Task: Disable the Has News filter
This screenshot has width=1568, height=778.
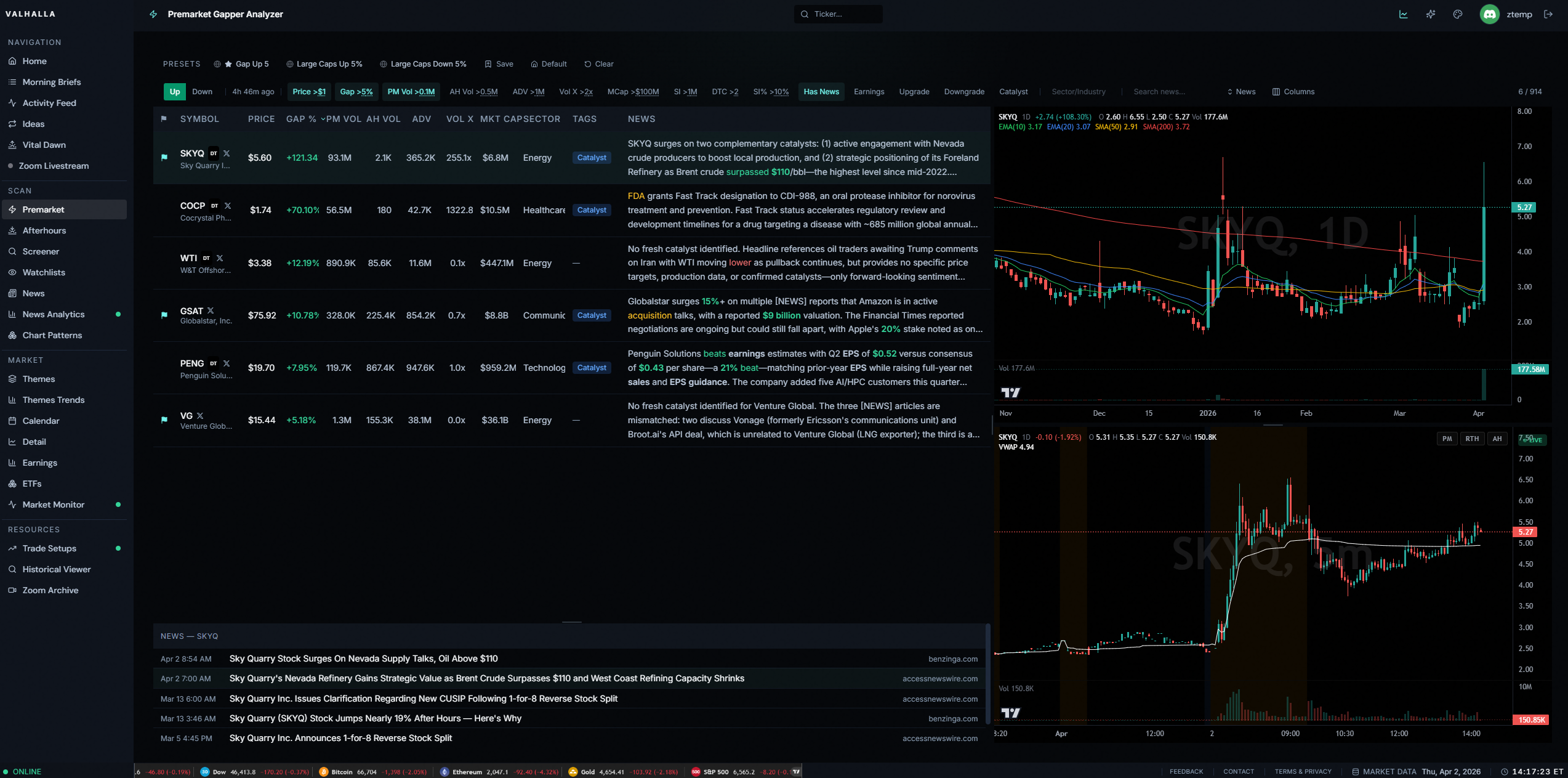Action: pyautogui.click(x=821, y=91)
